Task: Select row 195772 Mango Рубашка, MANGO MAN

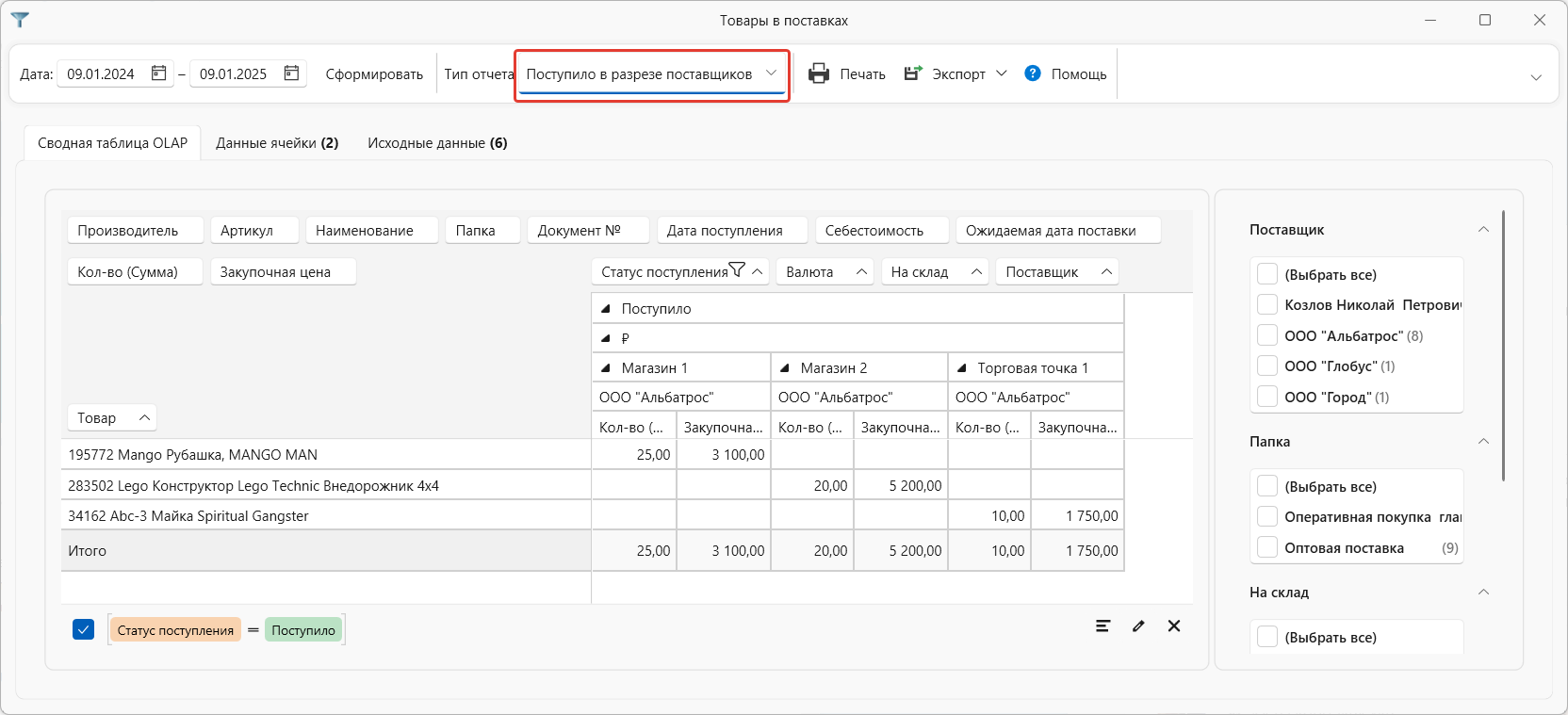Action: [326, 454]
